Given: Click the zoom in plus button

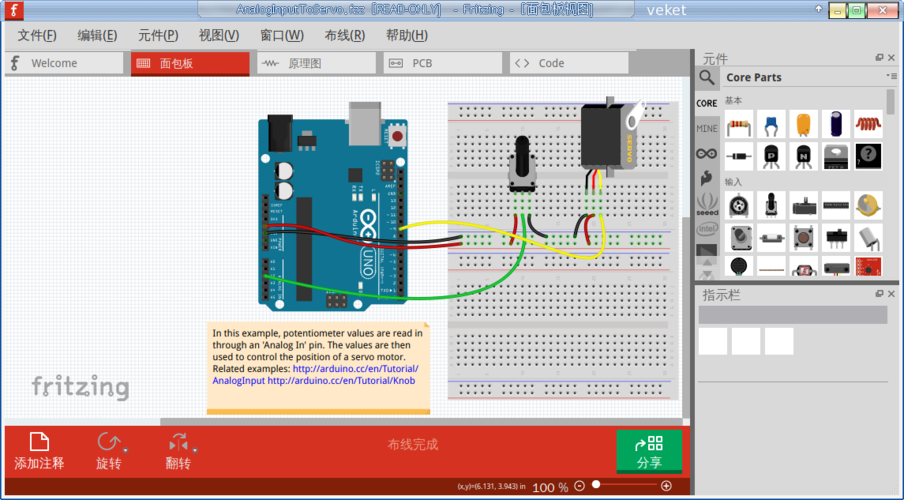Looking at the screenshot, I should point(666,486).
